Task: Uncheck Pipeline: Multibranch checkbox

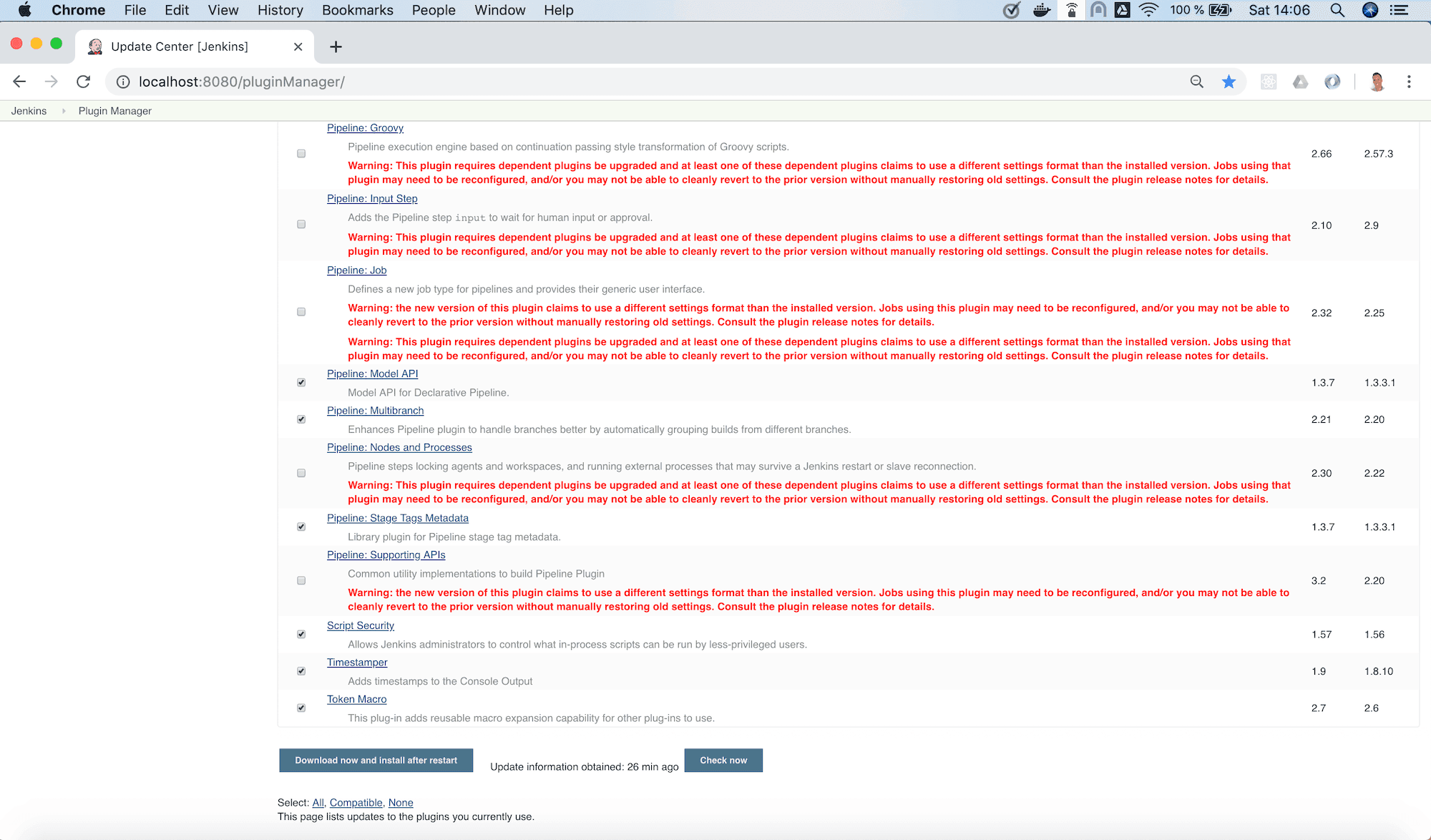Action: tap(301, 419)
